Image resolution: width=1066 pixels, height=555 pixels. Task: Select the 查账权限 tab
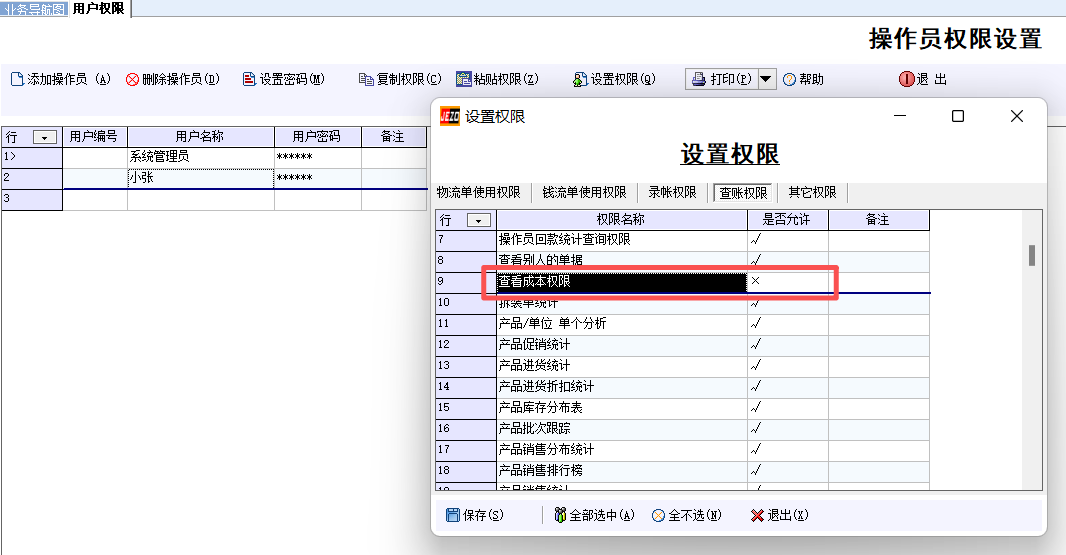pos(743,193)
